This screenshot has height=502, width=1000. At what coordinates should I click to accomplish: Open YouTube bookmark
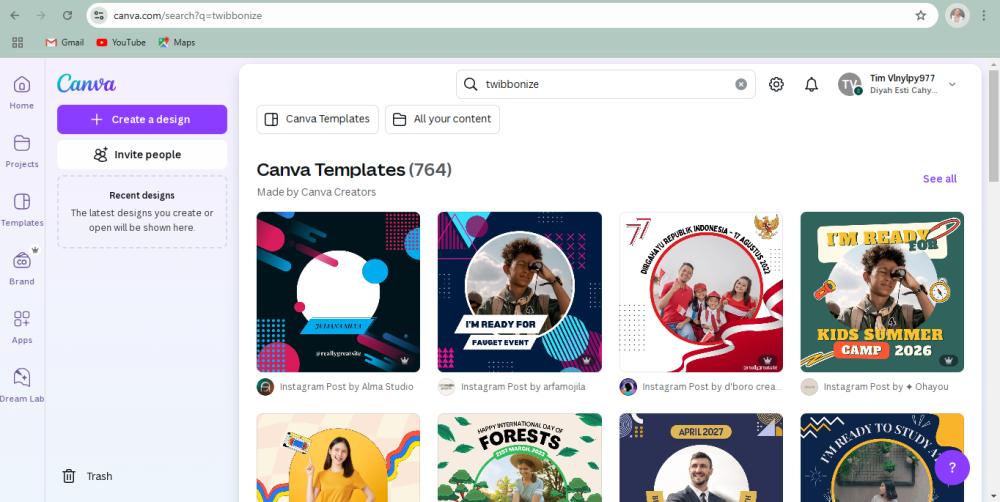pyautogui.click(x=121, y=42)
